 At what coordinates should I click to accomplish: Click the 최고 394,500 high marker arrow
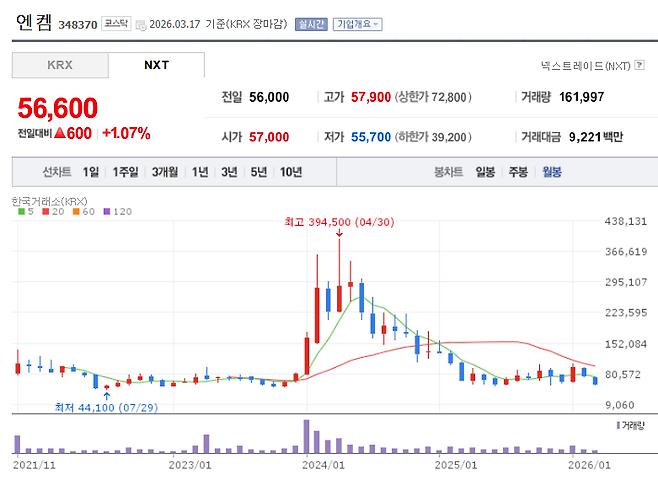pos(340,235)
